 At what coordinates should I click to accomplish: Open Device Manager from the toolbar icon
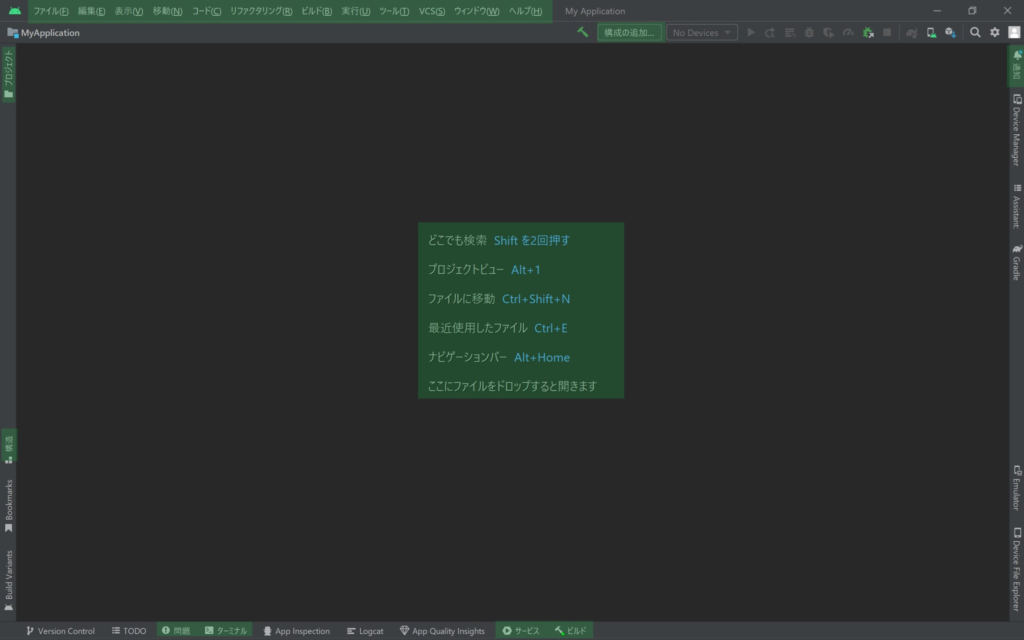tap(931, 33)
